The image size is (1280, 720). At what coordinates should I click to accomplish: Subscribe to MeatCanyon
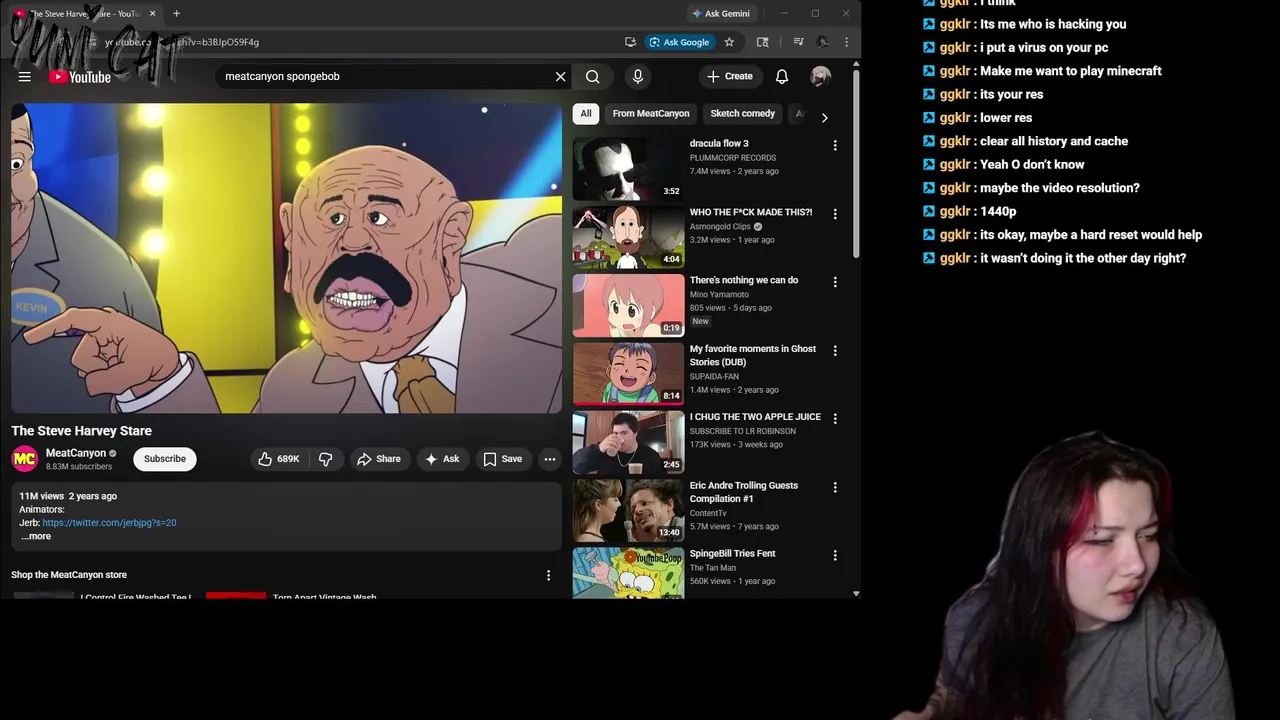tap(165, 459)
